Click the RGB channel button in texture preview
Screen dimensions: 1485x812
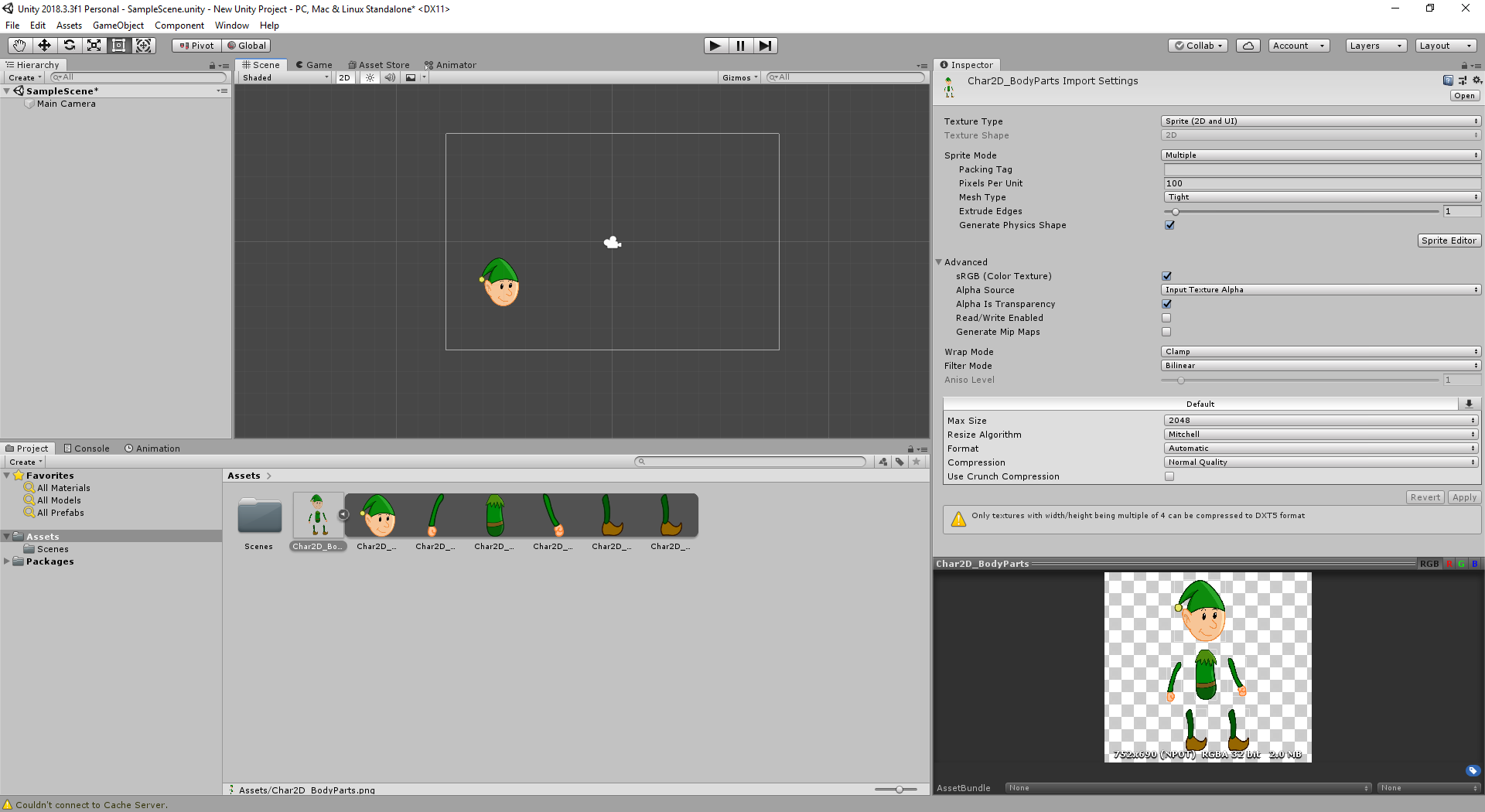[1429, 563]
